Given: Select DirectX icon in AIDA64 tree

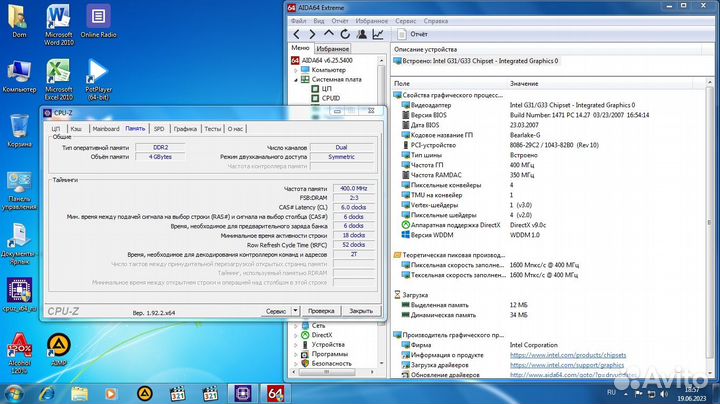Looking at the screenshot, I should [305, 335].
